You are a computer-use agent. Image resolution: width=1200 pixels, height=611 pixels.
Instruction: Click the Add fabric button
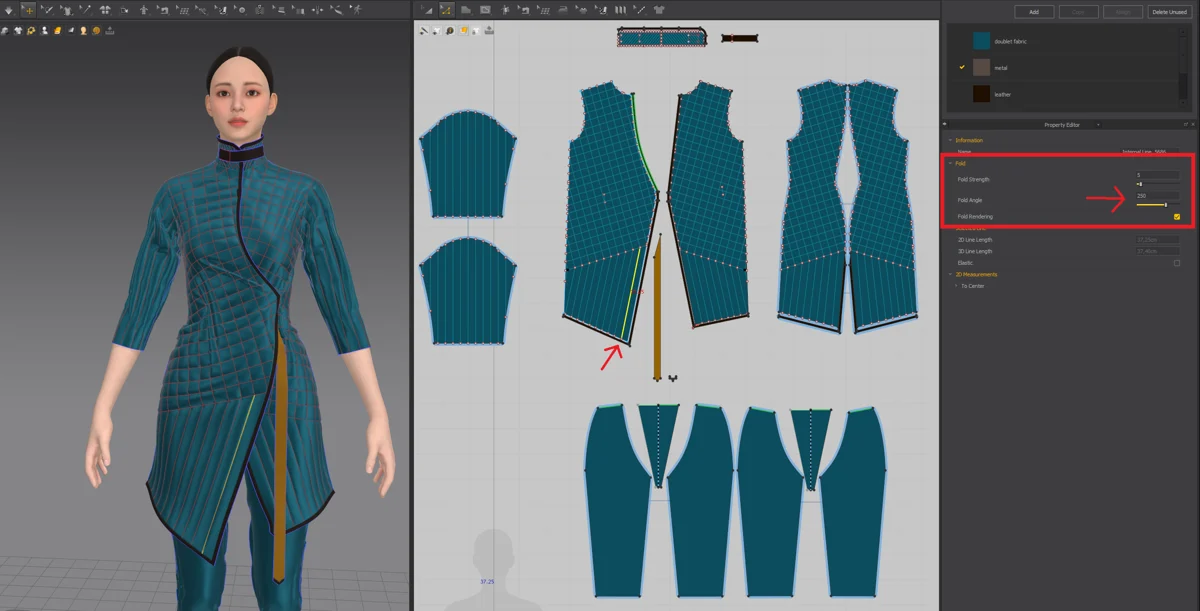pyautogui.click(x=1034, y=12)
